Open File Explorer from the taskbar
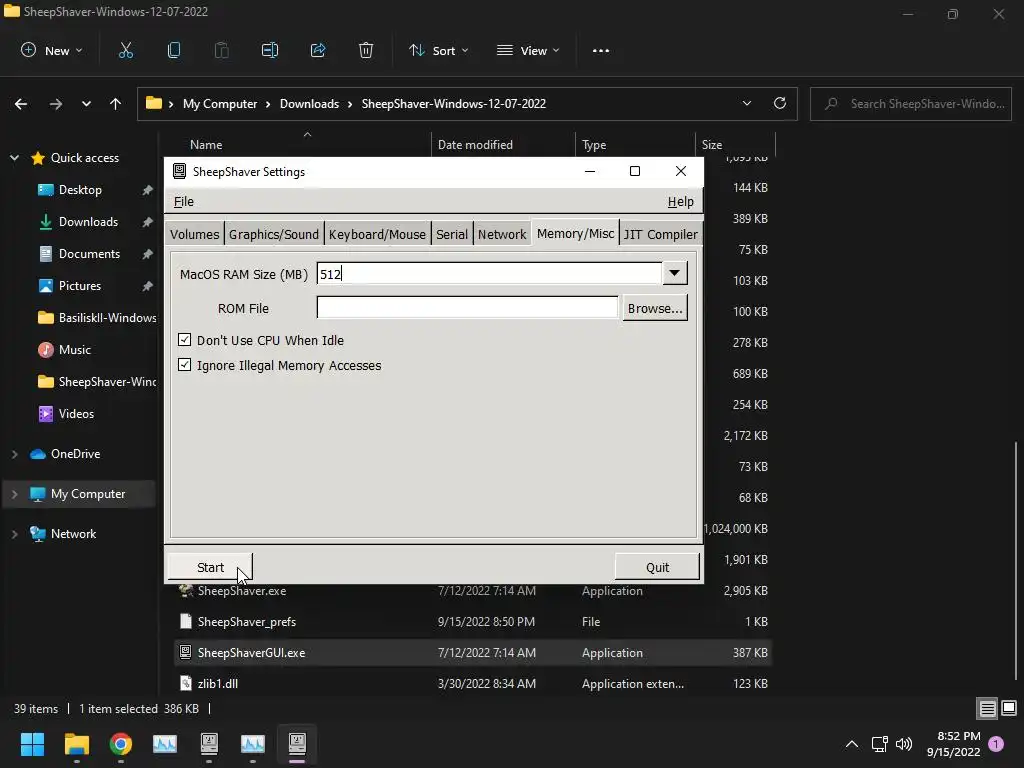Screen dimensions: 1024x768 pyautogui.click(x=76, y=744)
